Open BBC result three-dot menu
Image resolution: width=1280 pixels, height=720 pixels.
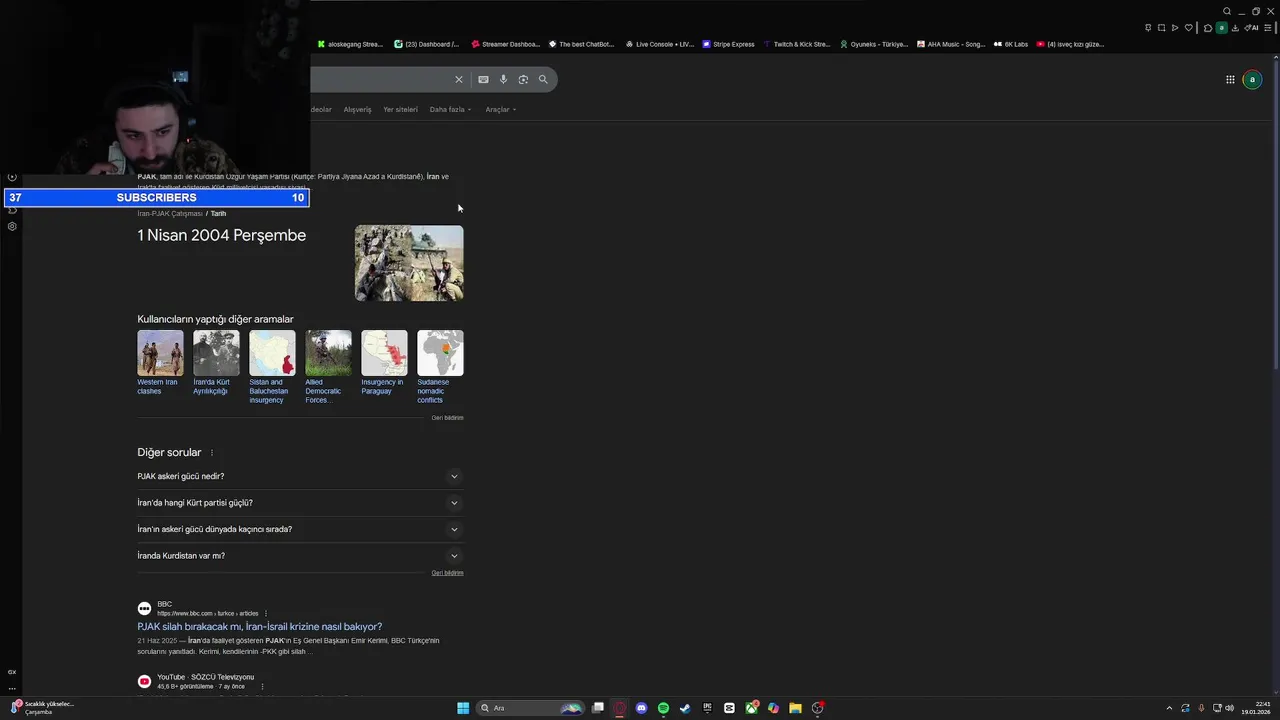click(x=266, y=613)
